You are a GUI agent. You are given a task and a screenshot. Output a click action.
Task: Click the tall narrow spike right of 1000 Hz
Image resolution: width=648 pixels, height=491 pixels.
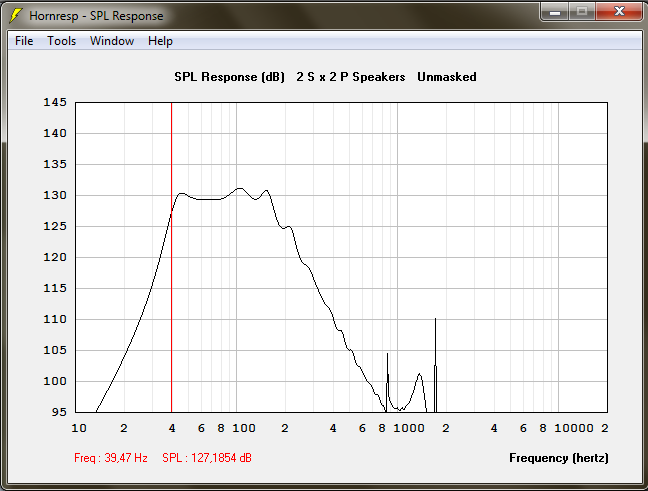[x=435, y=360]
